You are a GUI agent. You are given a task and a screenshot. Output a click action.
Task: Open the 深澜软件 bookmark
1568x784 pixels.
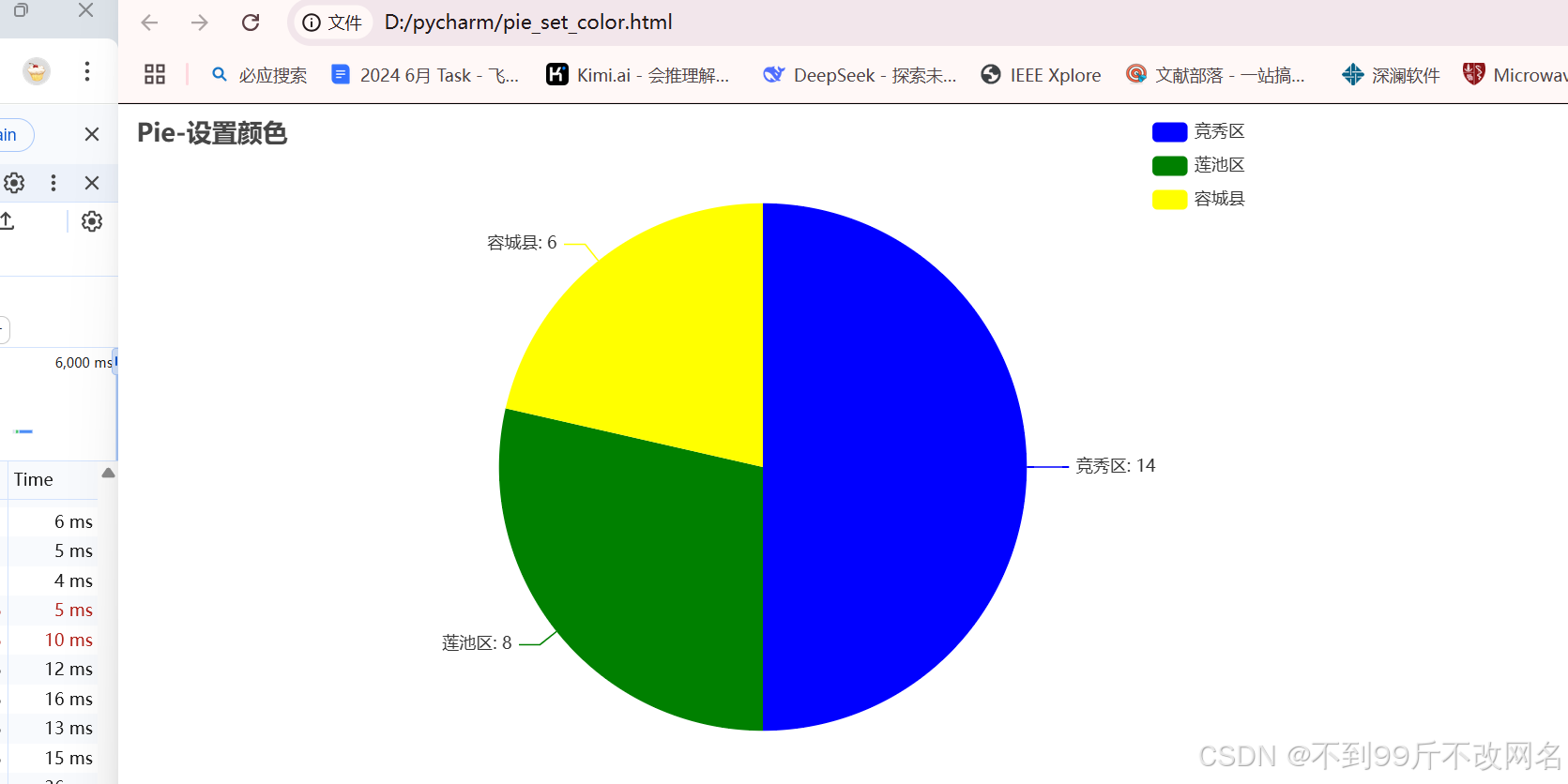(x=1391, y=75)
